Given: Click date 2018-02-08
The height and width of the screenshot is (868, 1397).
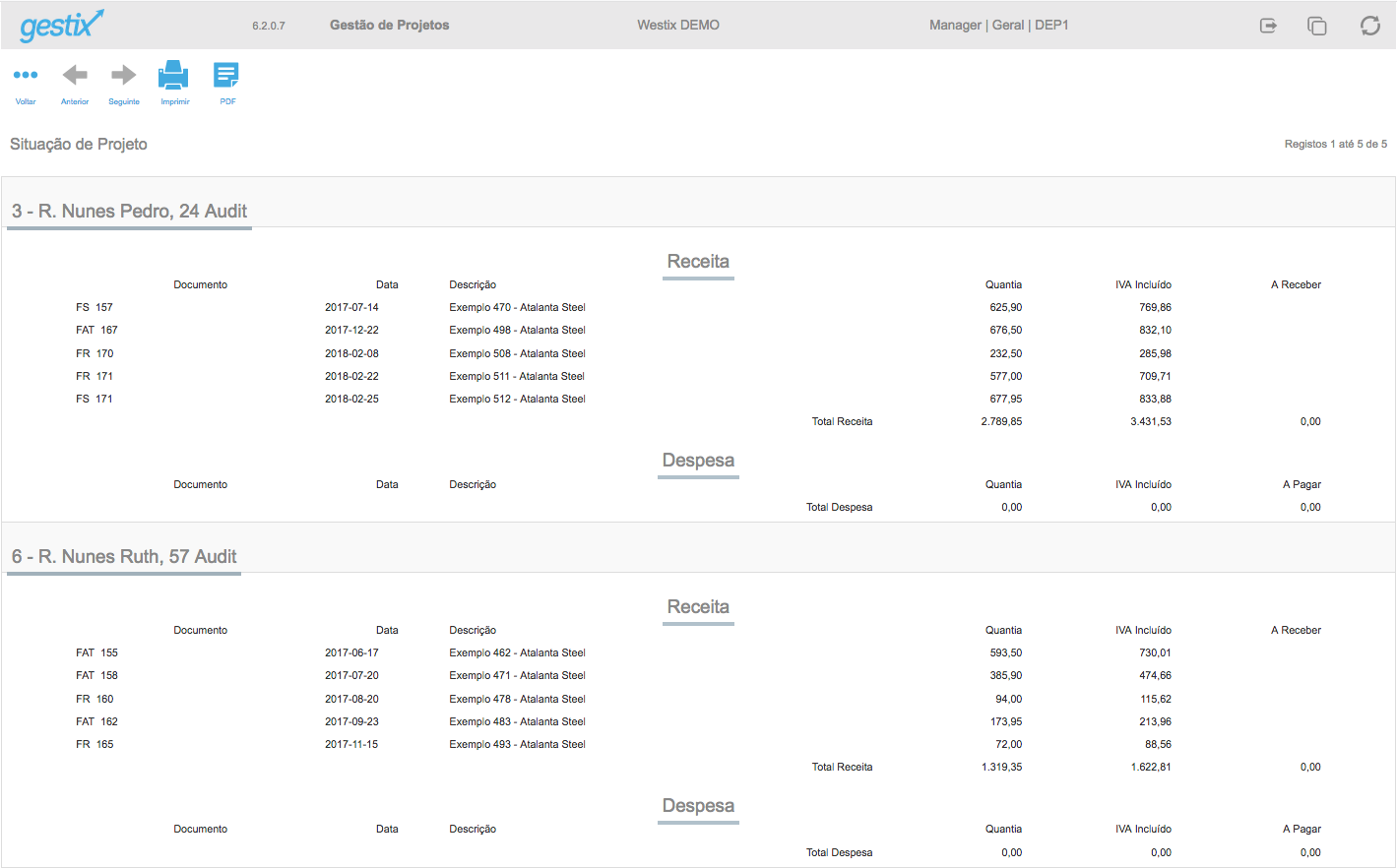Looking at the screenshot, I should [351, 353].
